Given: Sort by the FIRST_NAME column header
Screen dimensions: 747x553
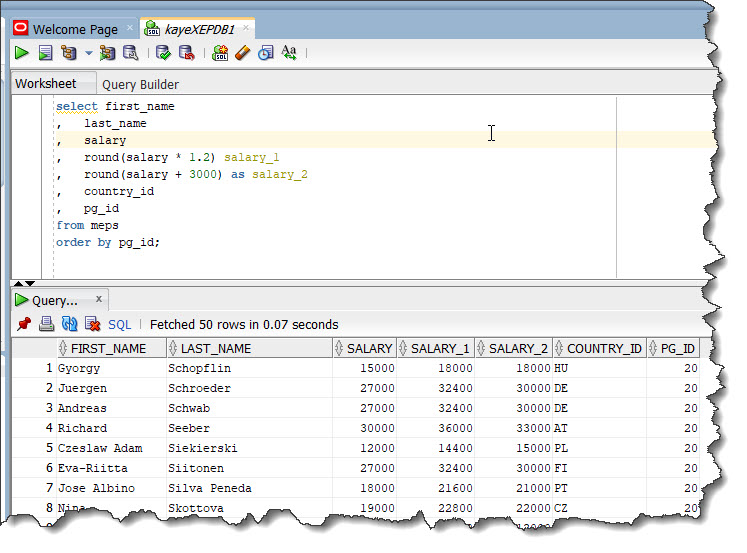Looking at the screenshot, I should tap(111, 349).
